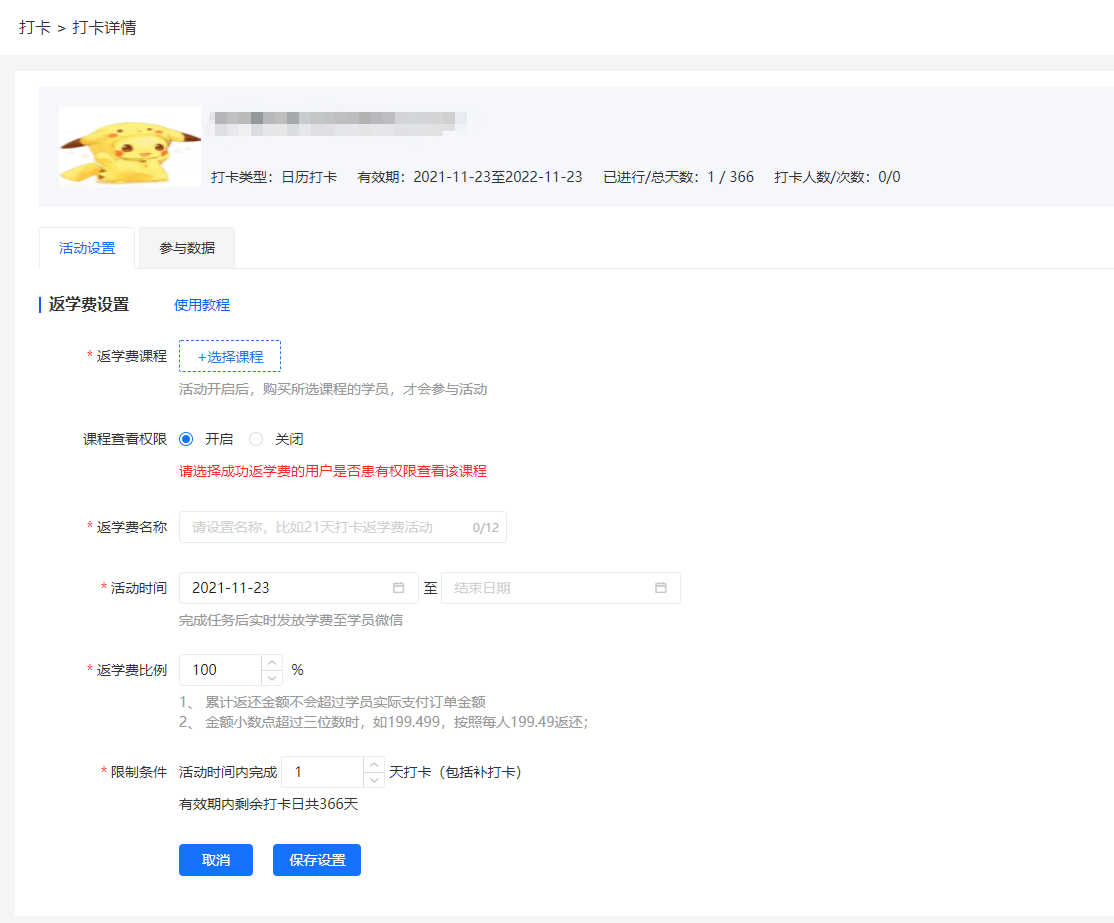Click the 取消 button
The image size is (1114, 923).
tap(216, 860)
